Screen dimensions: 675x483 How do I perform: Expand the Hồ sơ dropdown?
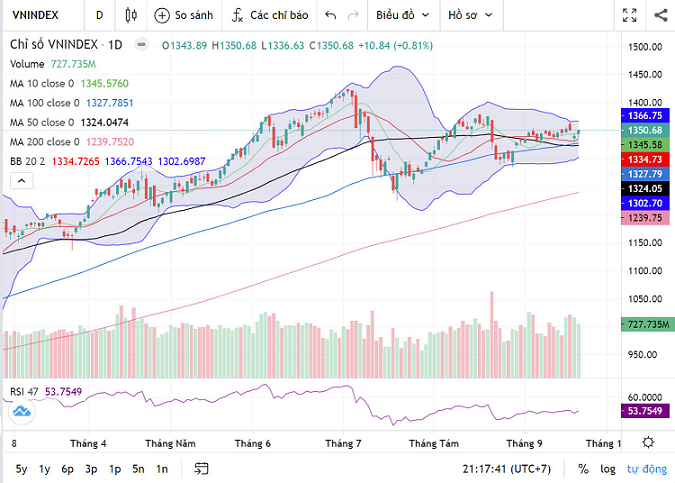tap(470, 16)
